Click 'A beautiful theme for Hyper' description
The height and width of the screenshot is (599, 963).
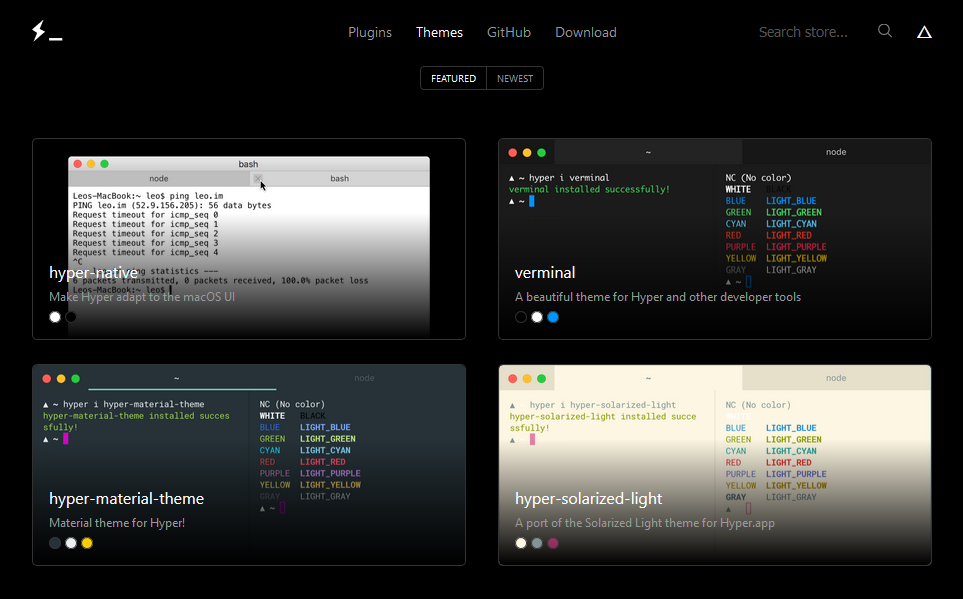pos(658,297)
